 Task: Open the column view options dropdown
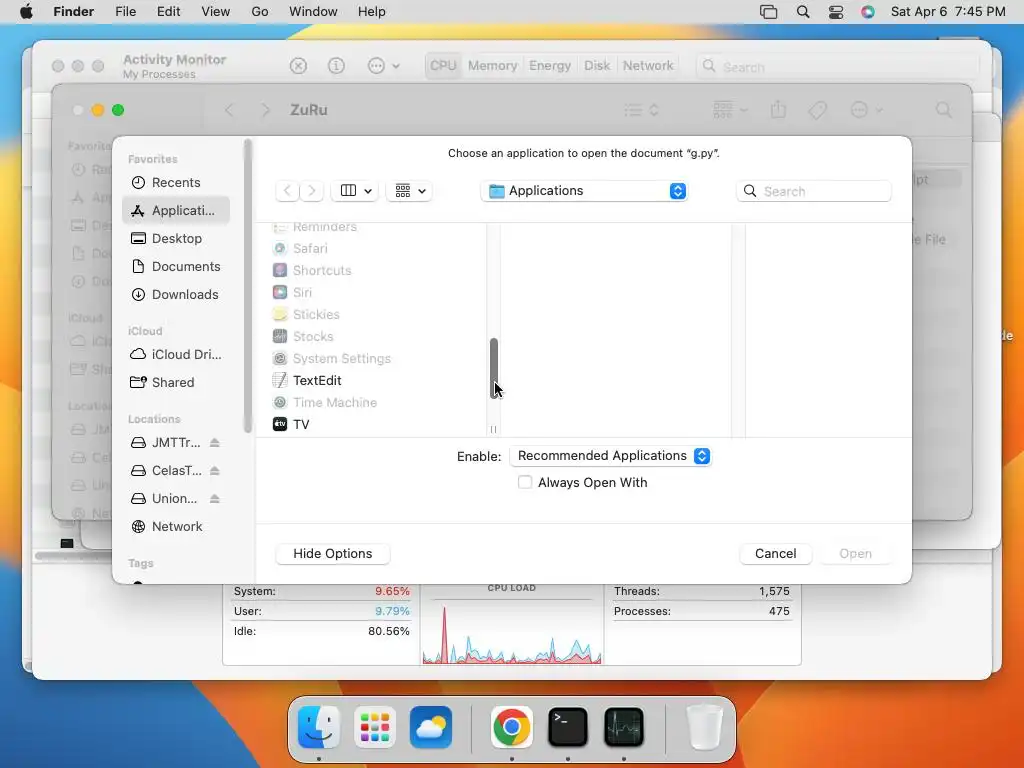tap(355, 191)
